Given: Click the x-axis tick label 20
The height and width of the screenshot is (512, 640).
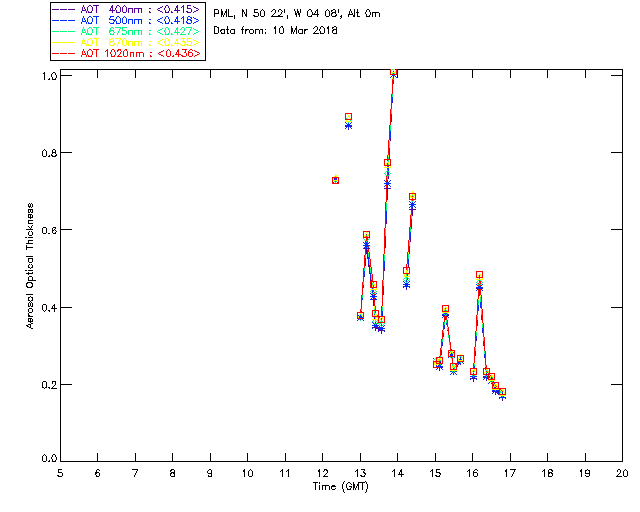Looking at the screenshot, I should point(622,474).
